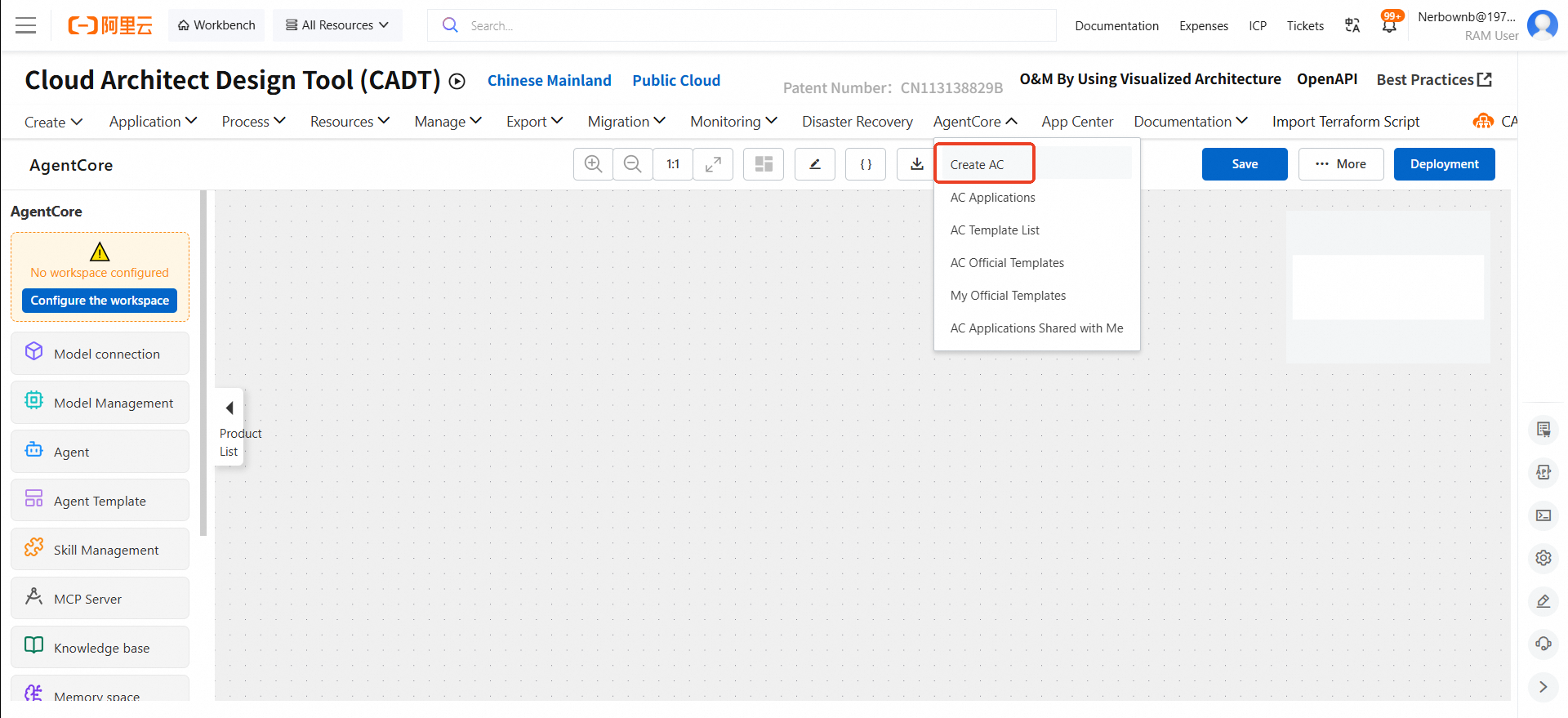
Task: Expand canvas to full screen
Action: [713, 164]
